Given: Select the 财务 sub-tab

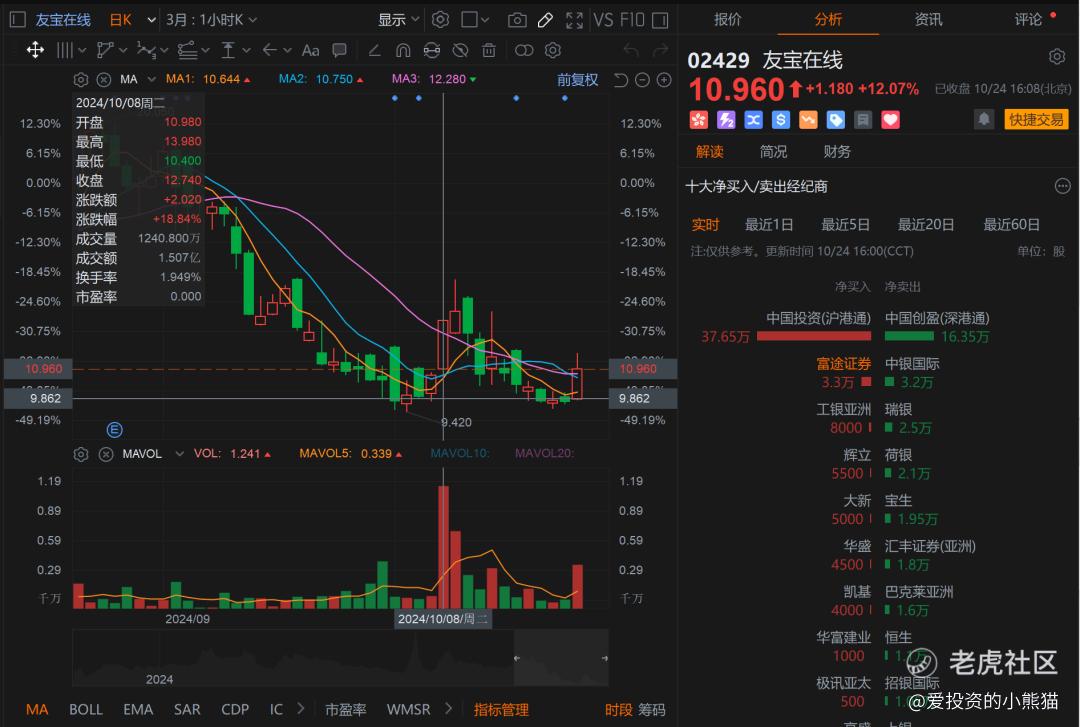Looking at the screenshot, I should tap(837, 152).
